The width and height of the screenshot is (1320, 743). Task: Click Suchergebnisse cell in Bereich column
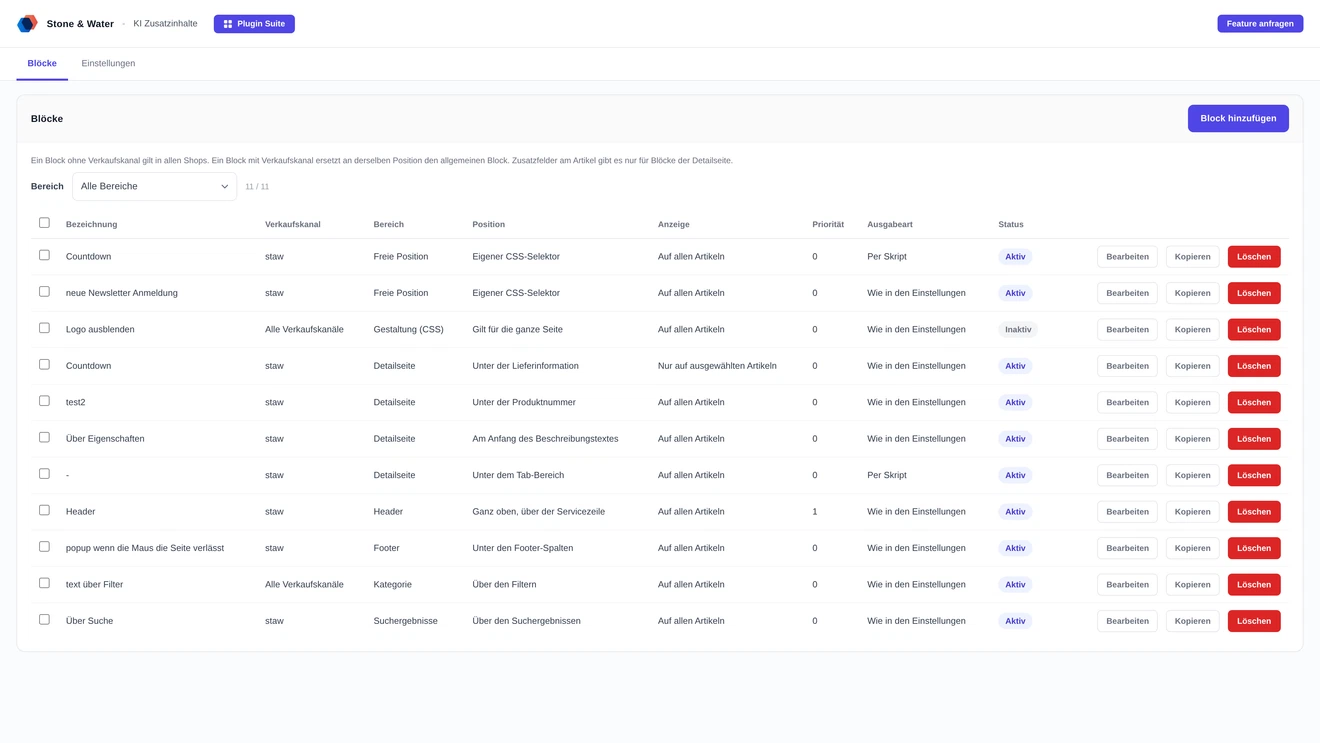coord(405,621)
